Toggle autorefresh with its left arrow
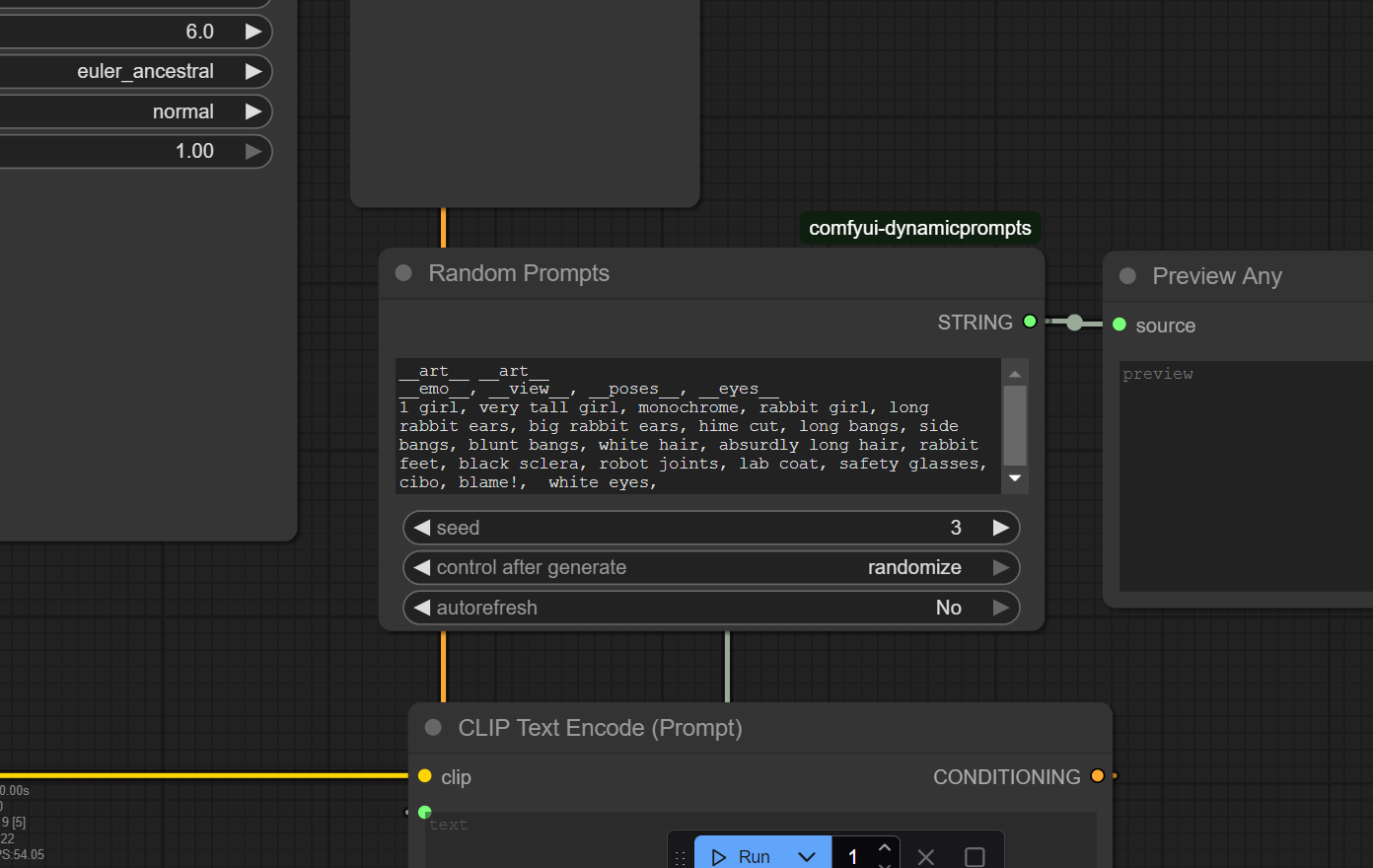Viewport: 1373px width, 868px height. [x=422, y=608]
